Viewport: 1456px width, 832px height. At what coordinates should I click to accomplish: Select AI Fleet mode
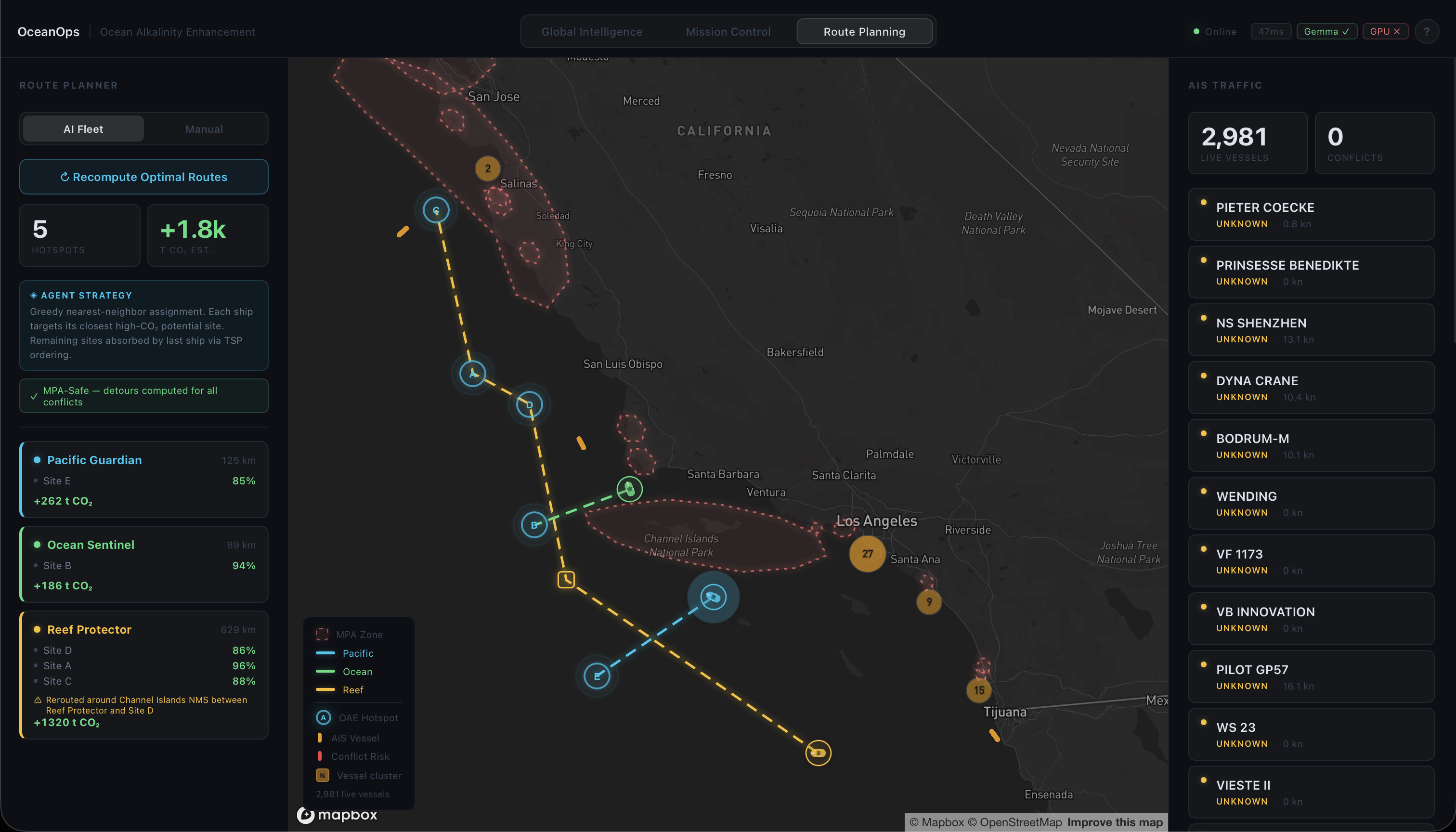(x=83, y=129)
